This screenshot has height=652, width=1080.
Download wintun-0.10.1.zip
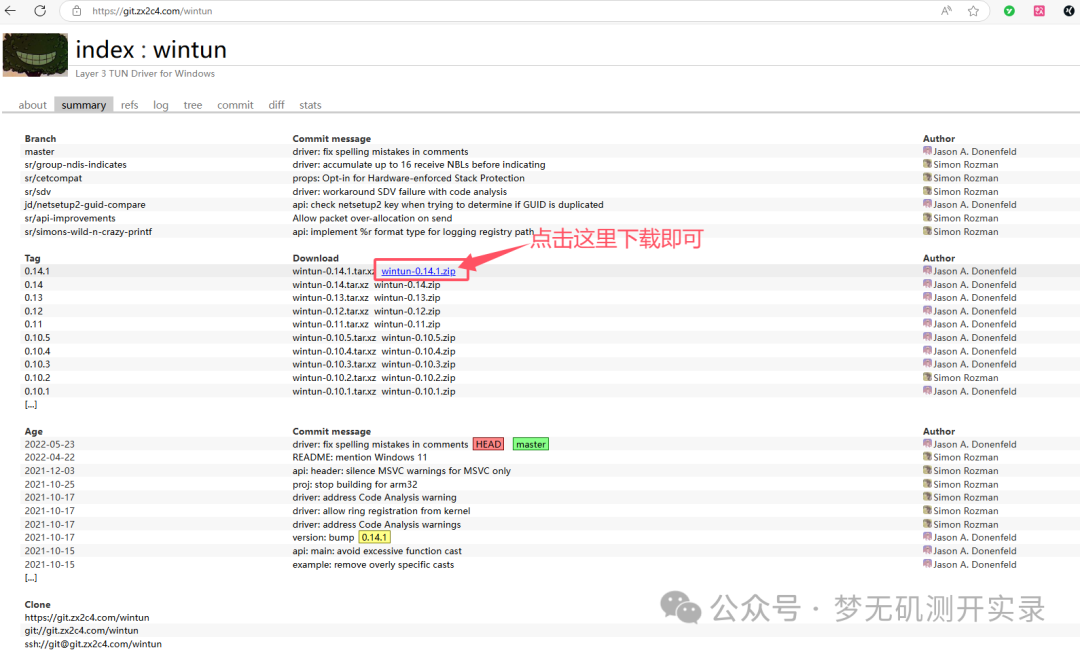[418, 391]
